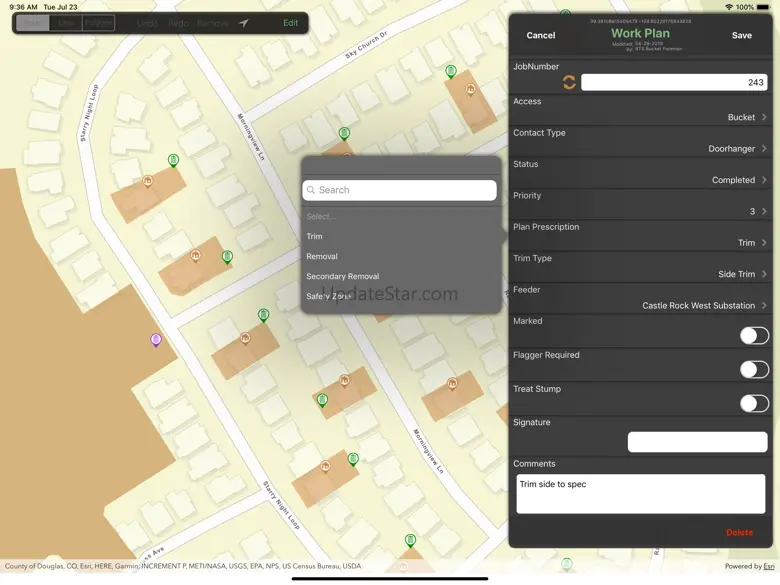The height and width of the screenshot is (585, 780).
Task: Click the magnifier icon in search box
Action: [x=312, y=190]
